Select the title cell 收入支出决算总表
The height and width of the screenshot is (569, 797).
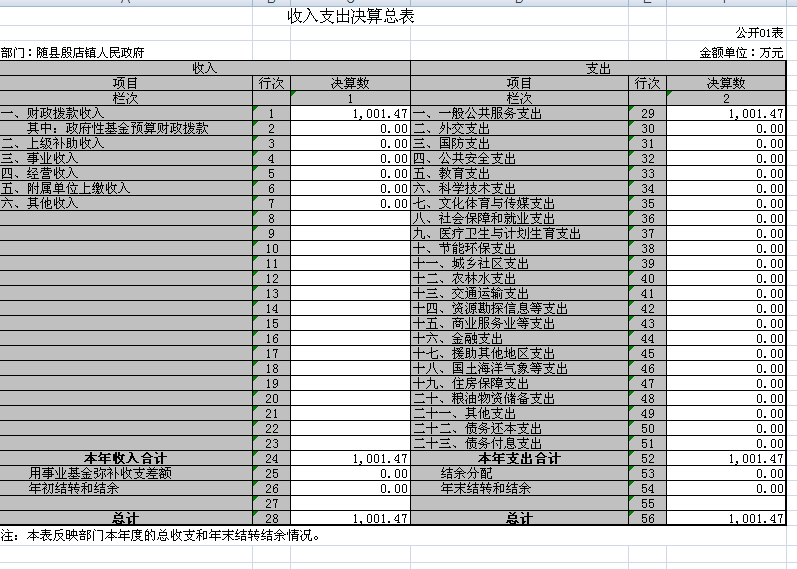(351, 16)
